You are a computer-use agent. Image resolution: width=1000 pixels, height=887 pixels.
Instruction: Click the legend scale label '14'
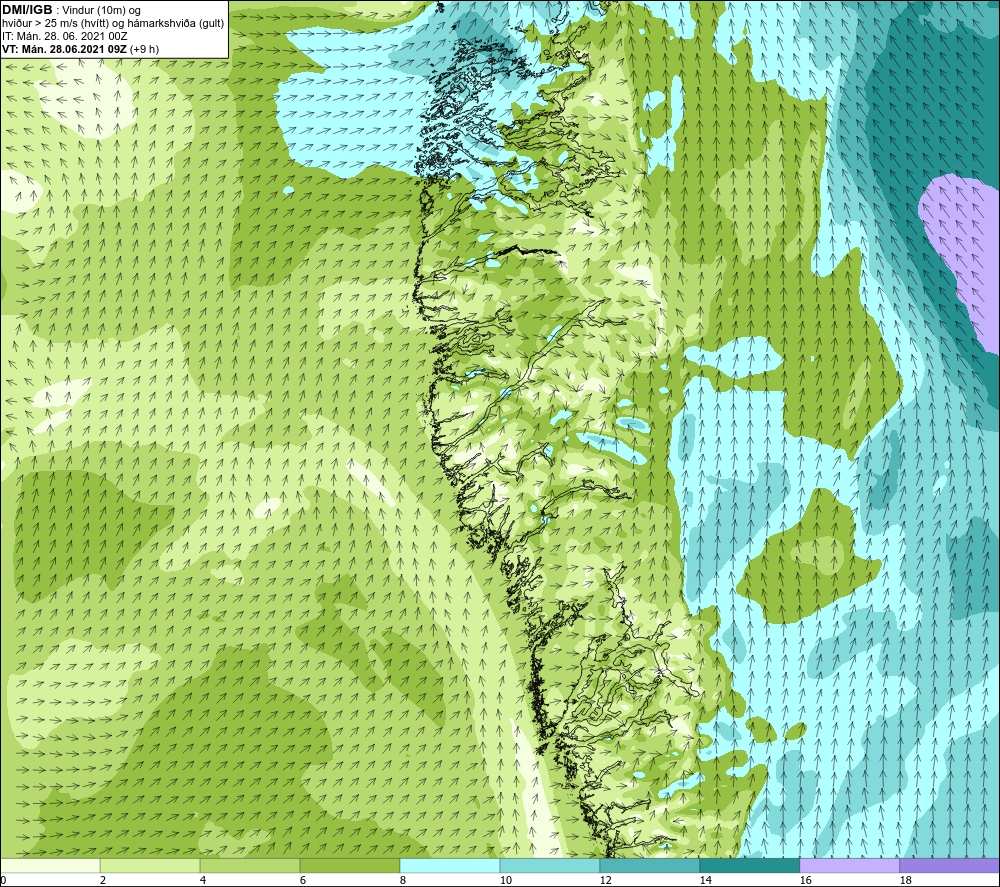coord(705,881)
